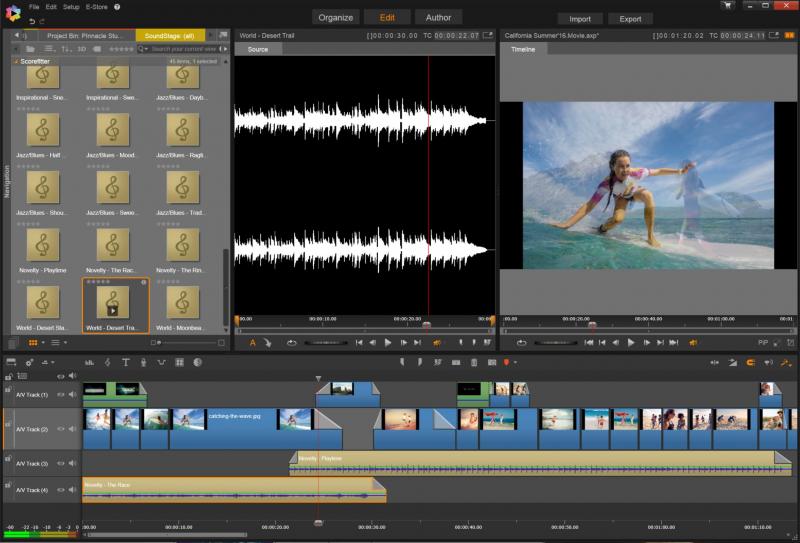This screenshot has width=800, height=543.
Task: Jump to start in timeline player
Action: coord(589,342)
